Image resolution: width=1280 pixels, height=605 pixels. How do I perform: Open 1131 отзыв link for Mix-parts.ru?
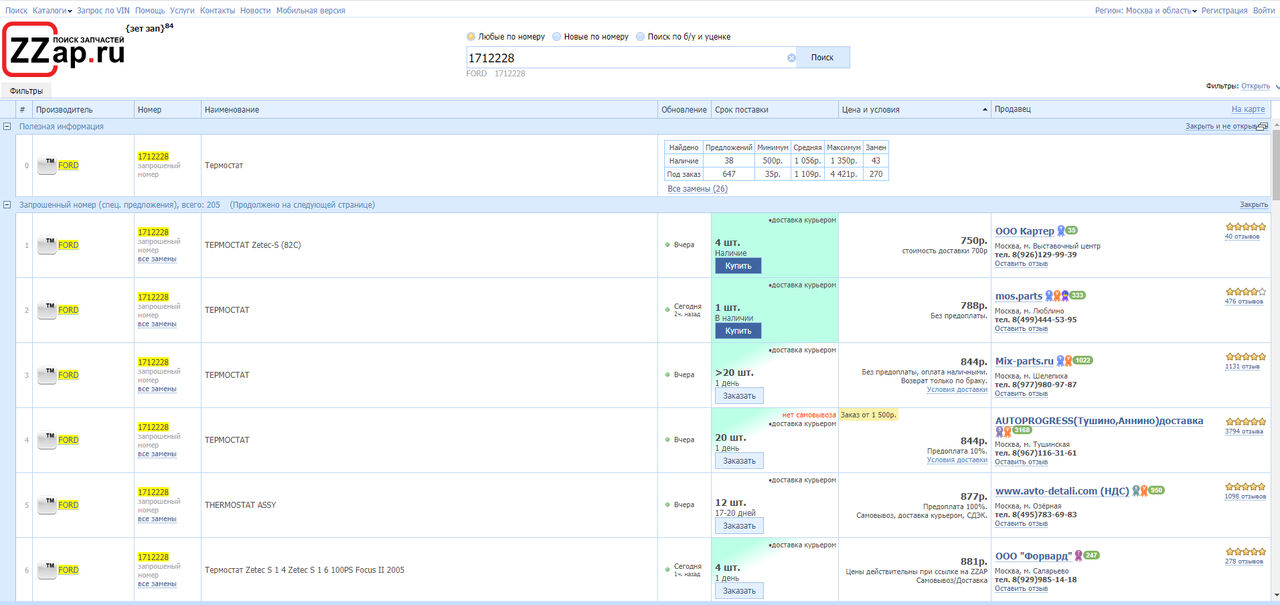(1243, 367)
